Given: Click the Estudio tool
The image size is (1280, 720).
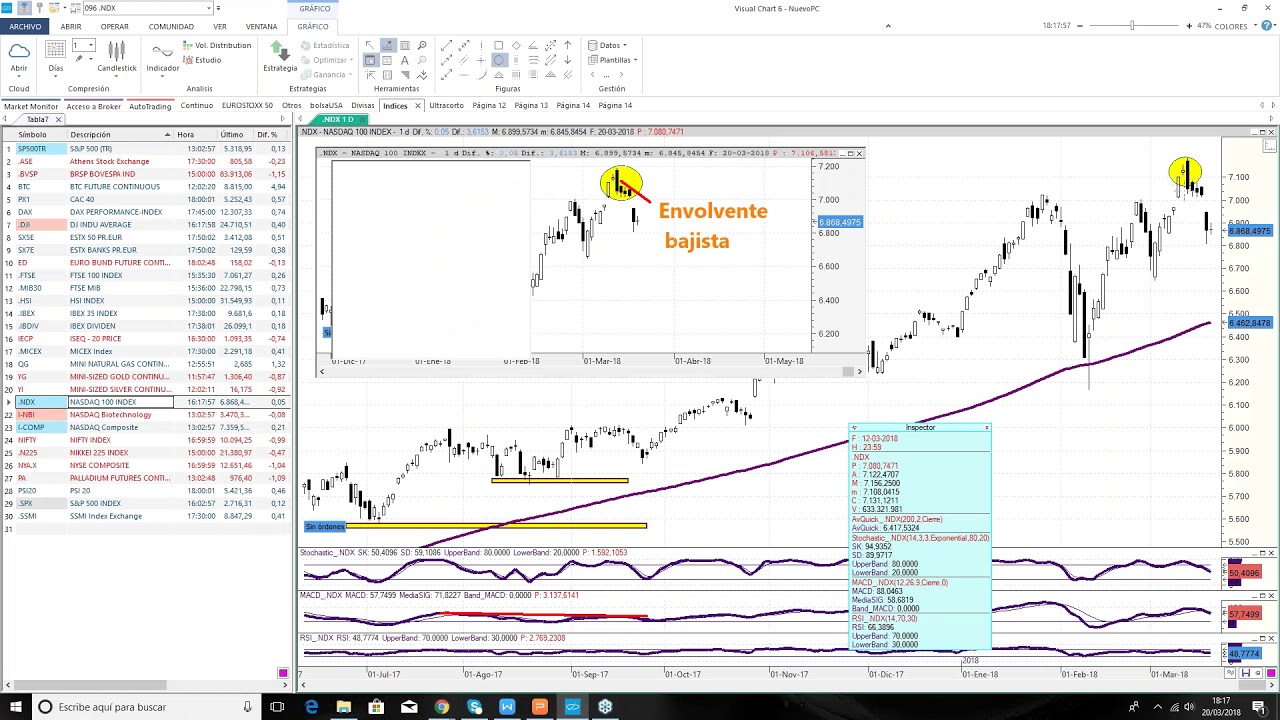Looking at the screenshot, I should coord(202,60).
